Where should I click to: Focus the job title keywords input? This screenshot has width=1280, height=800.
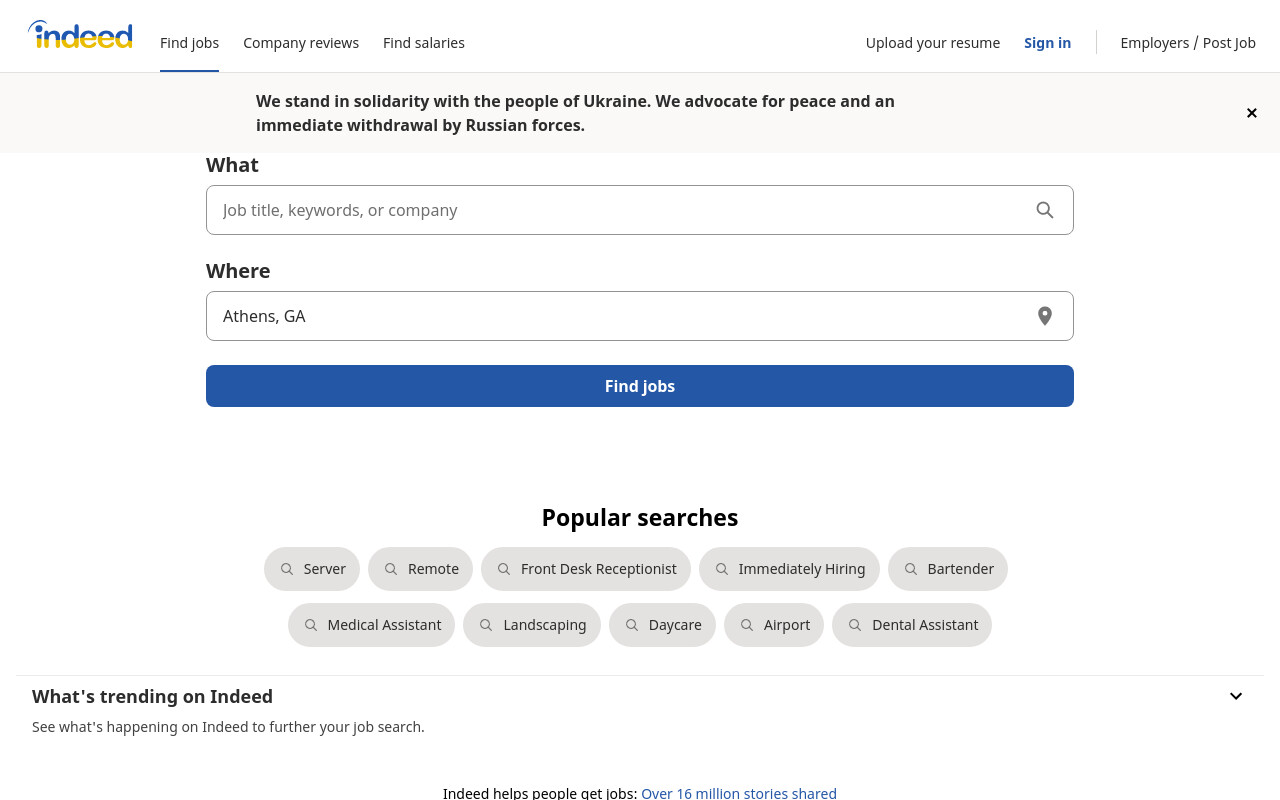640,210
